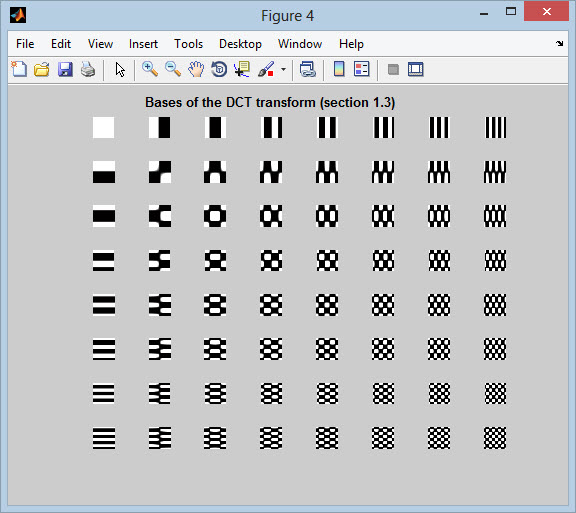Activate the Zoom Out magnifier tool

(173, 69)
